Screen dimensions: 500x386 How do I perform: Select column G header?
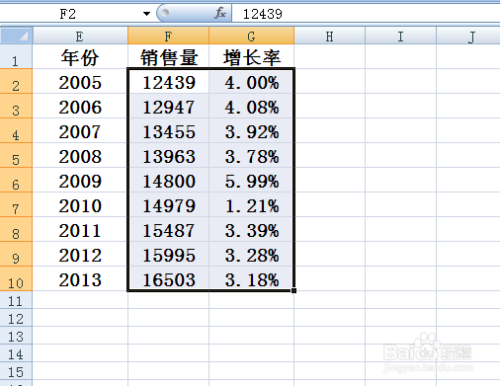click(x=252, y=36)
